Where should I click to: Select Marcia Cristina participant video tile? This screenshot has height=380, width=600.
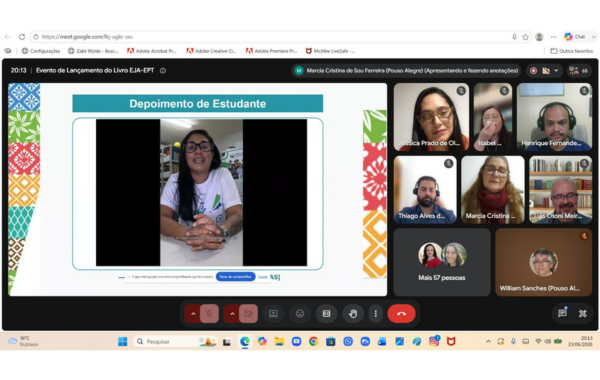click(493, 190)
